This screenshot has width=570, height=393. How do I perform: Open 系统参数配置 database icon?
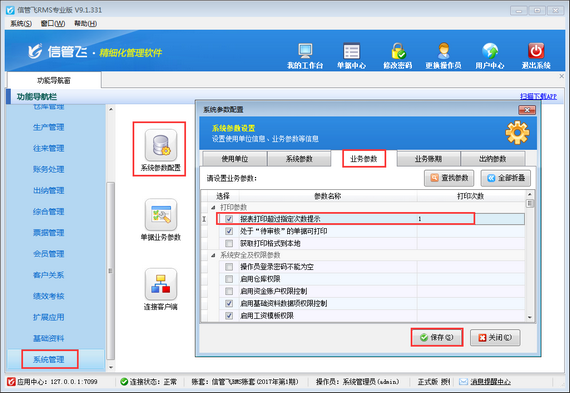[x=161, y=145]
